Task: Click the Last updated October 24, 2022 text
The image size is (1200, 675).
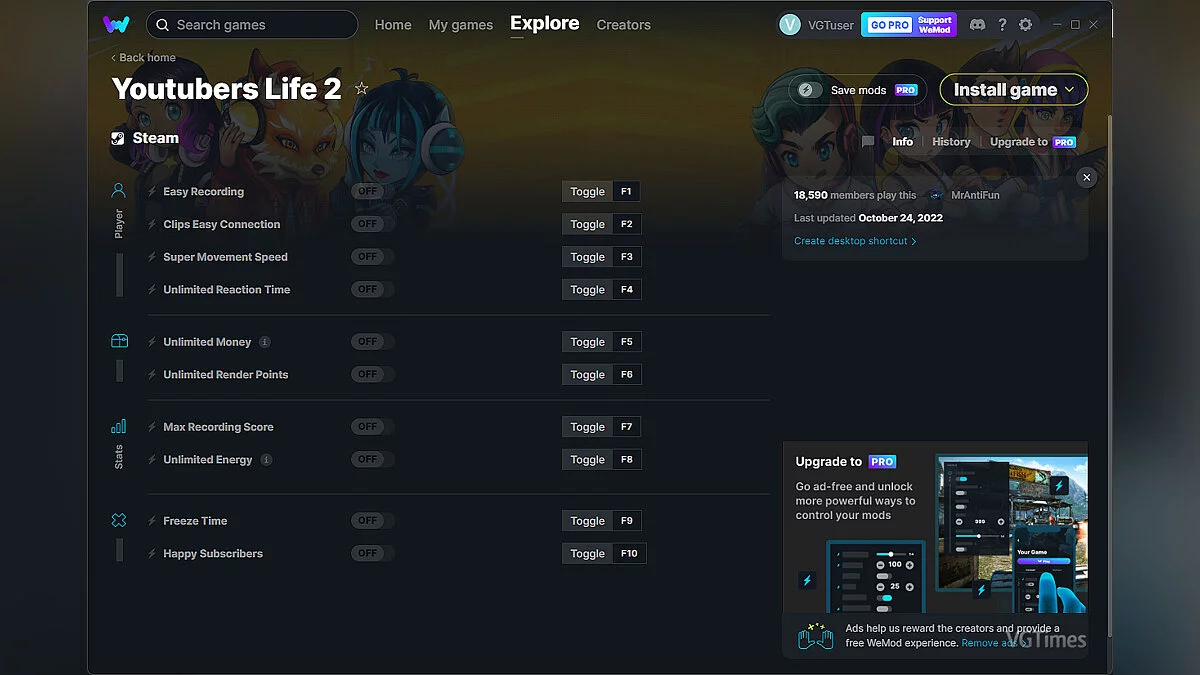Action: 868,218
